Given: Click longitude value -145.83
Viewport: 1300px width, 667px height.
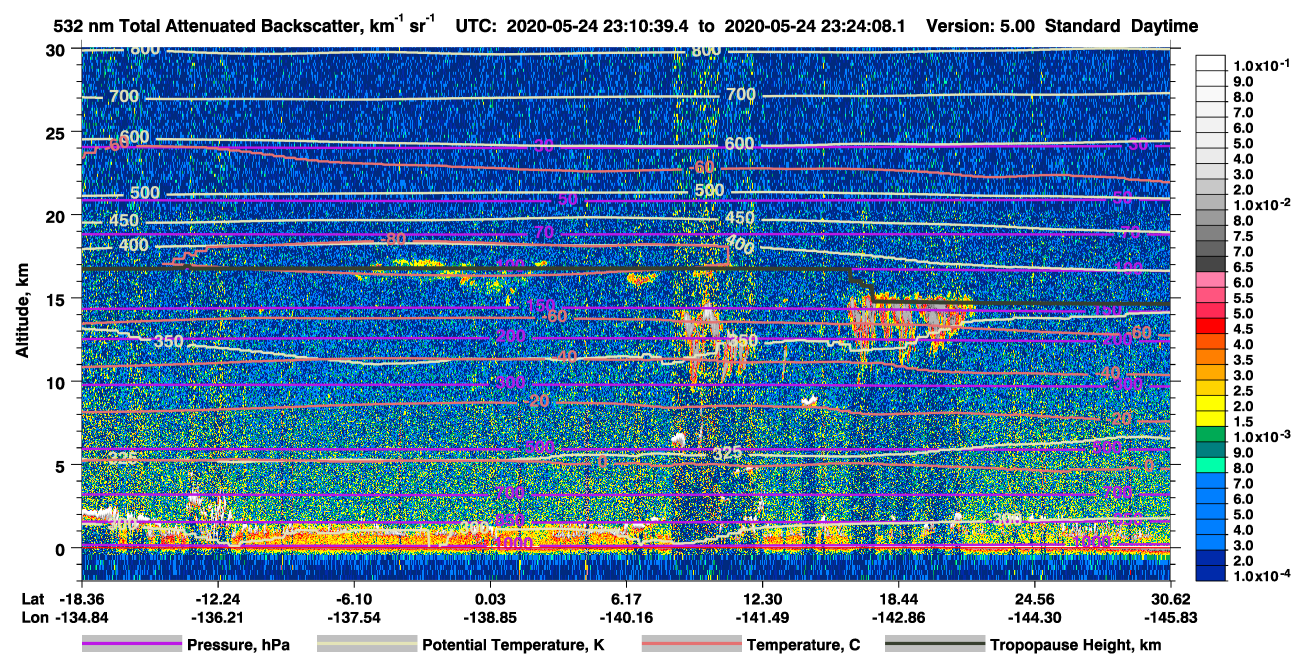Looking at the screenshot, I should pyautogui.click(x=1171, y=617).
